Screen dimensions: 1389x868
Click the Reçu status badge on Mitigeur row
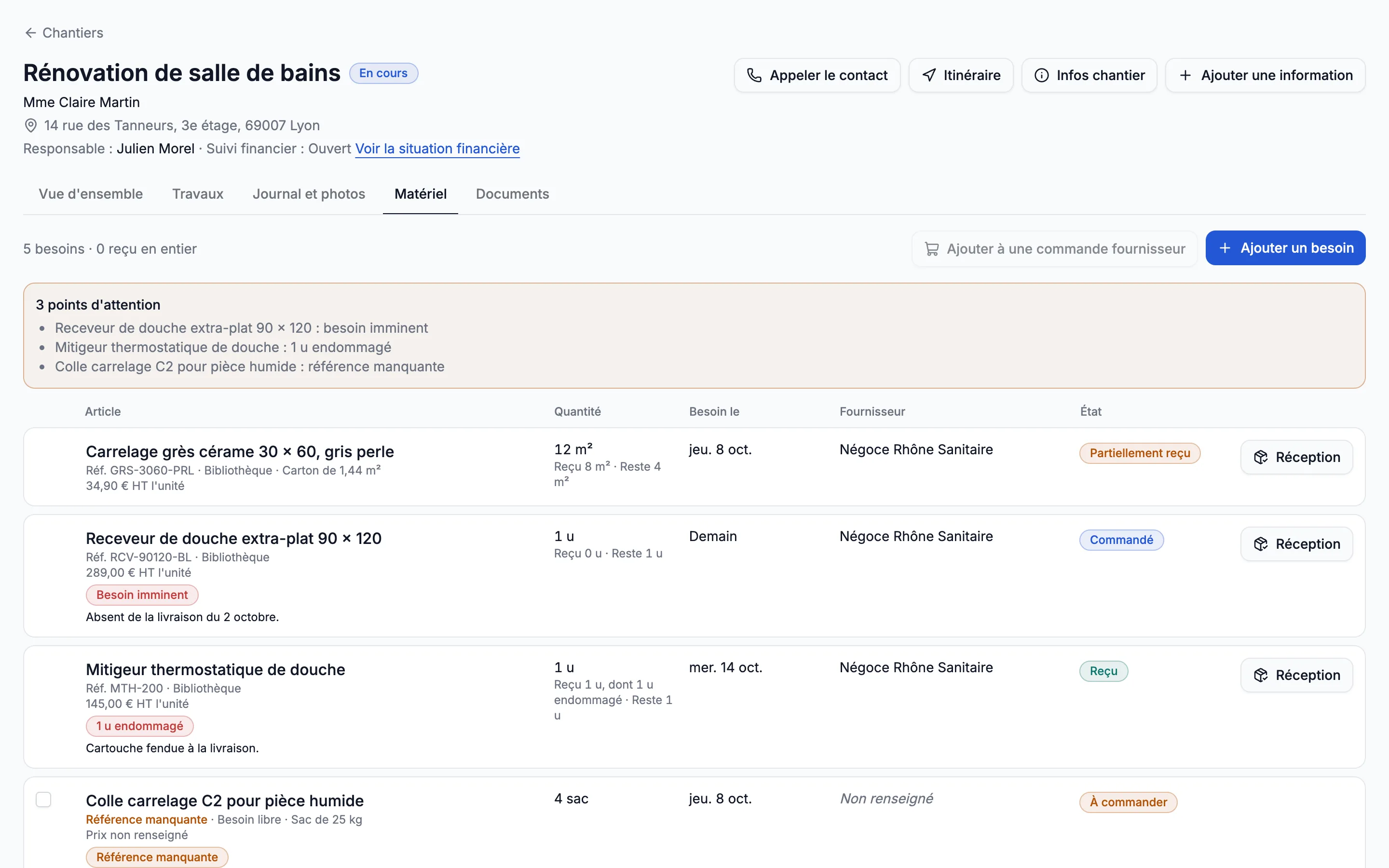1104,671
